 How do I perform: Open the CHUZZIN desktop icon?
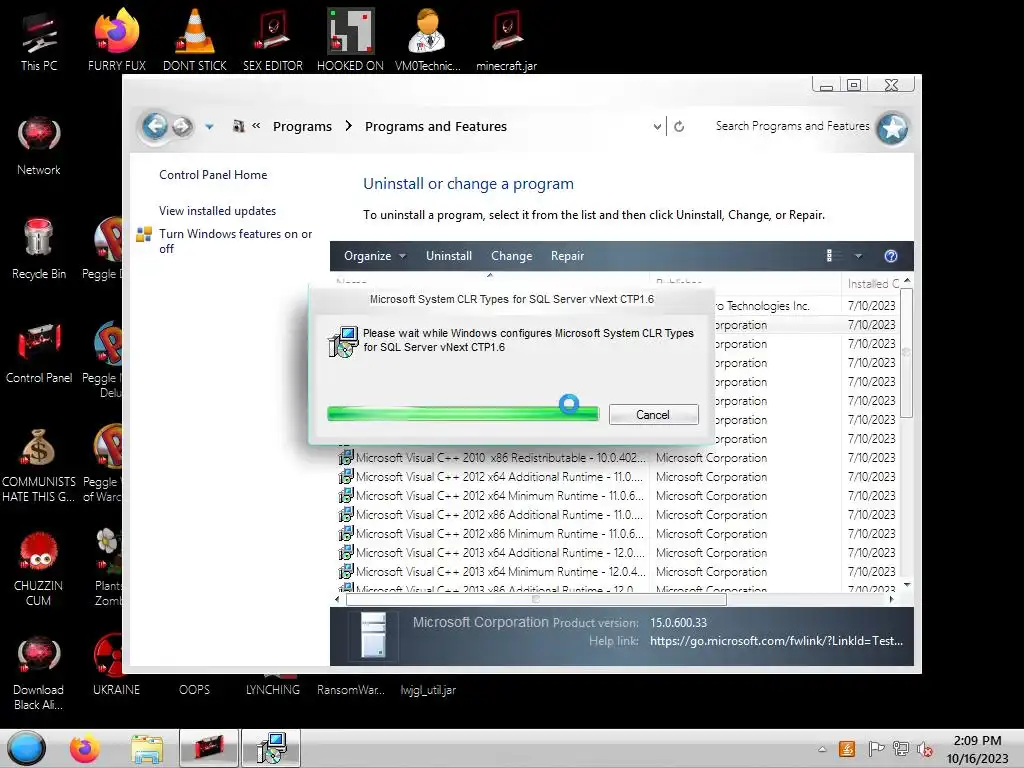[39, 569]
